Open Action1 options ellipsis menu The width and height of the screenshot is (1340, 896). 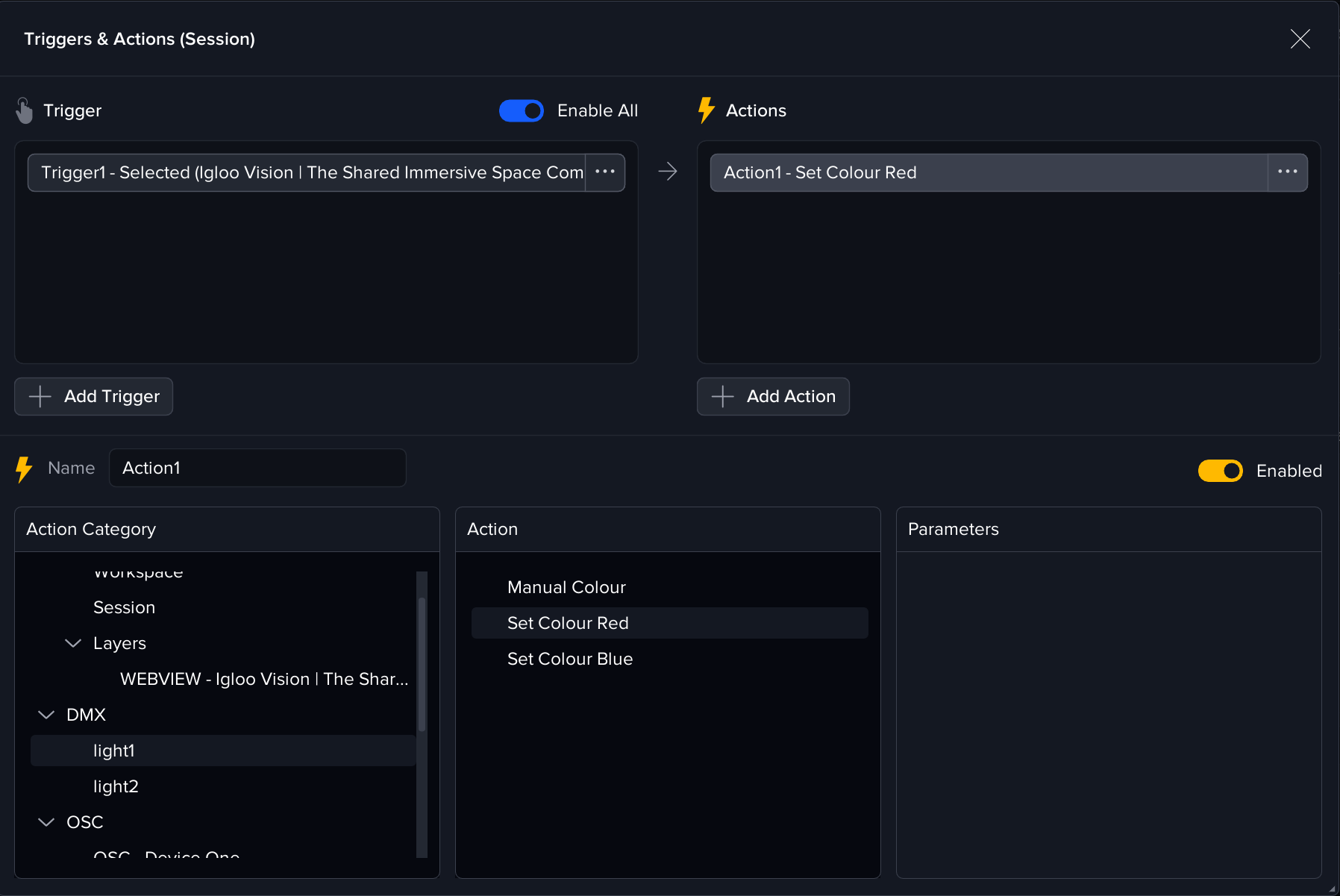pos(1287,172)
